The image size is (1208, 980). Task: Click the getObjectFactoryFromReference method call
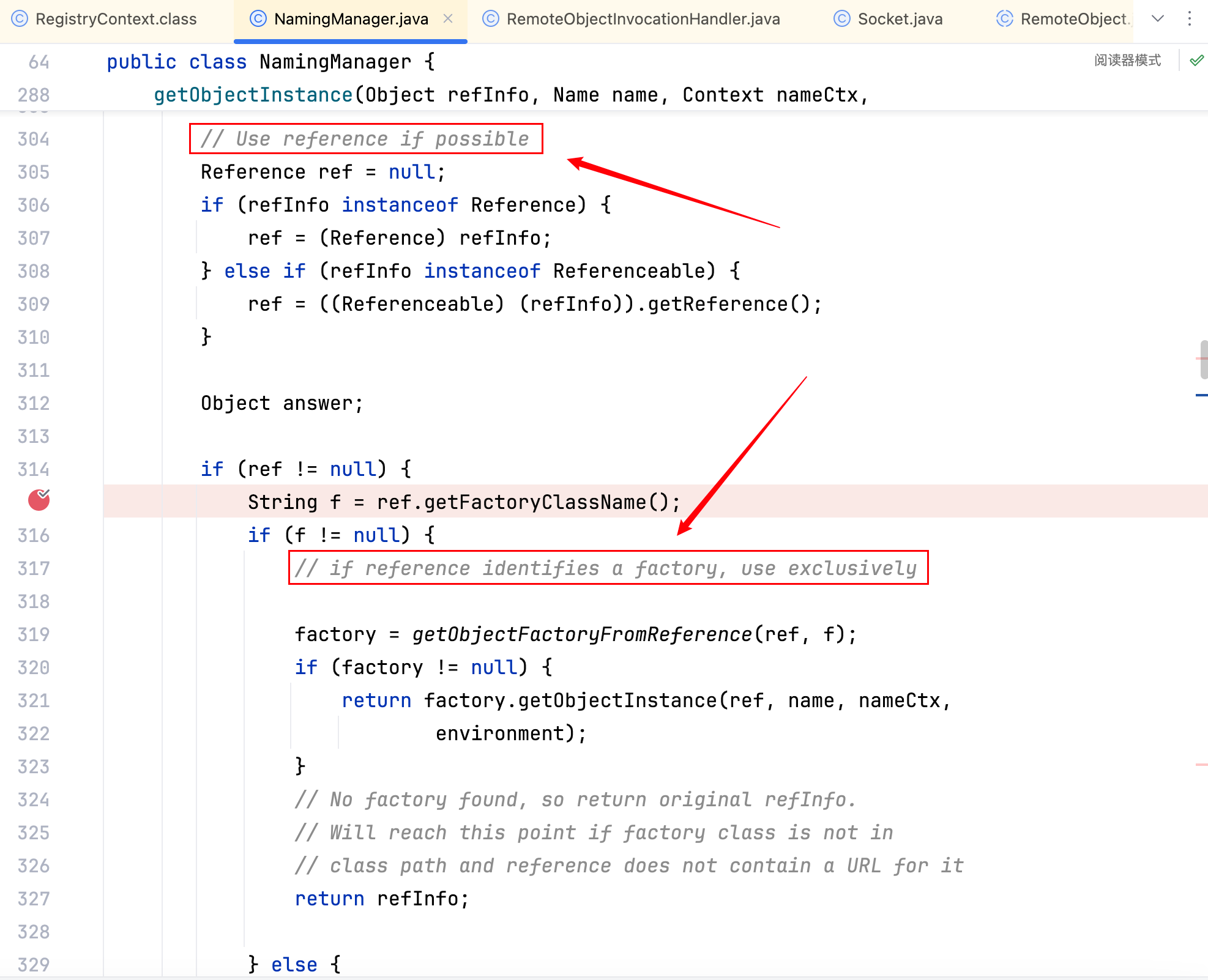[581, 634]
